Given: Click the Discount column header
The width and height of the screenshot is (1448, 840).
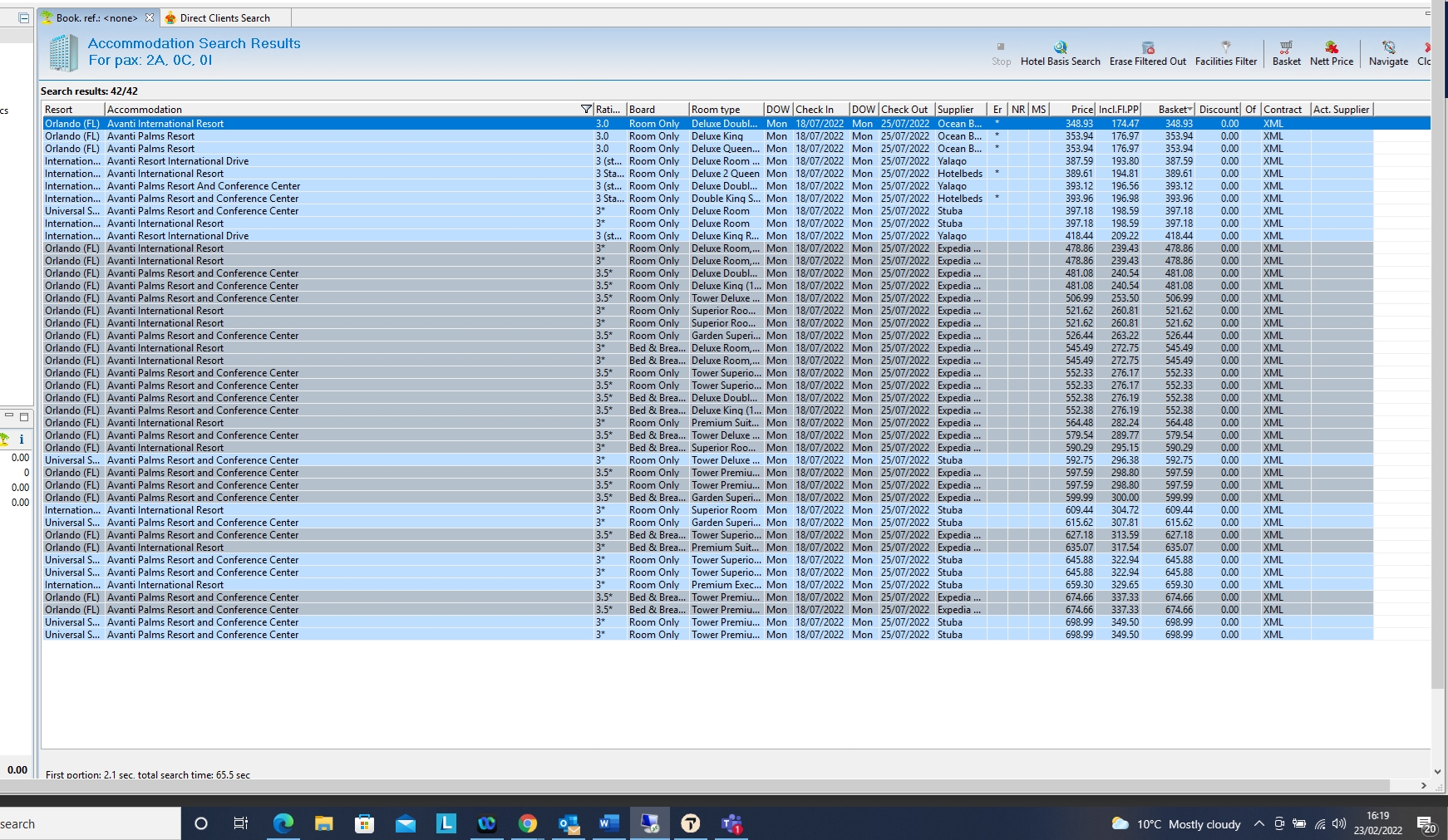Looking at the screenshot, I should click(1219, 109).
